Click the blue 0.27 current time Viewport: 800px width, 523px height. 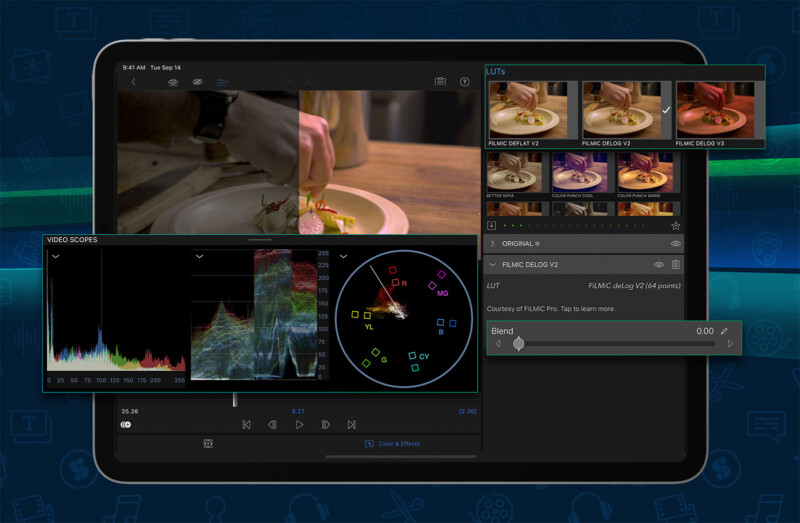298,411
